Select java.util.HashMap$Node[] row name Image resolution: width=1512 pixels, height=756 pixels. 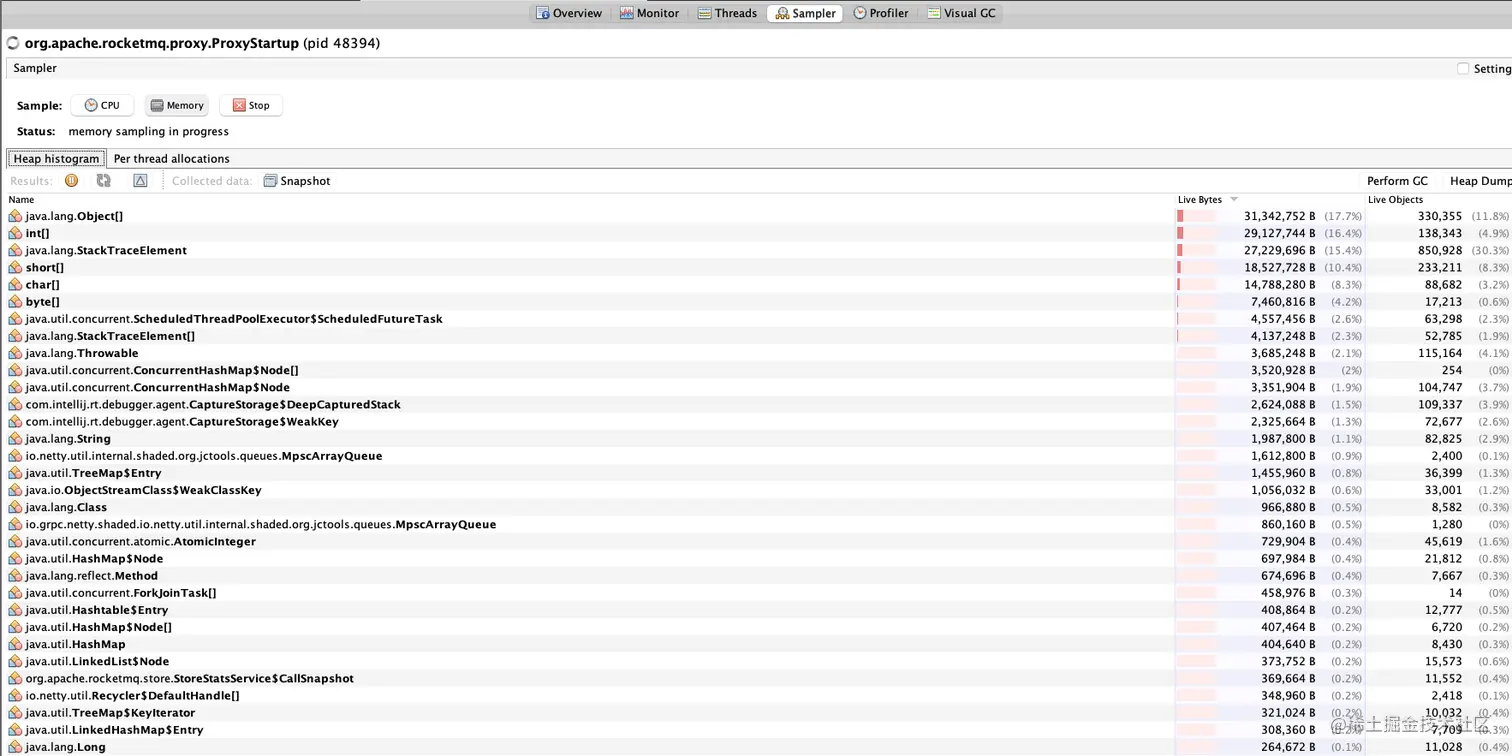coord(98,627)
